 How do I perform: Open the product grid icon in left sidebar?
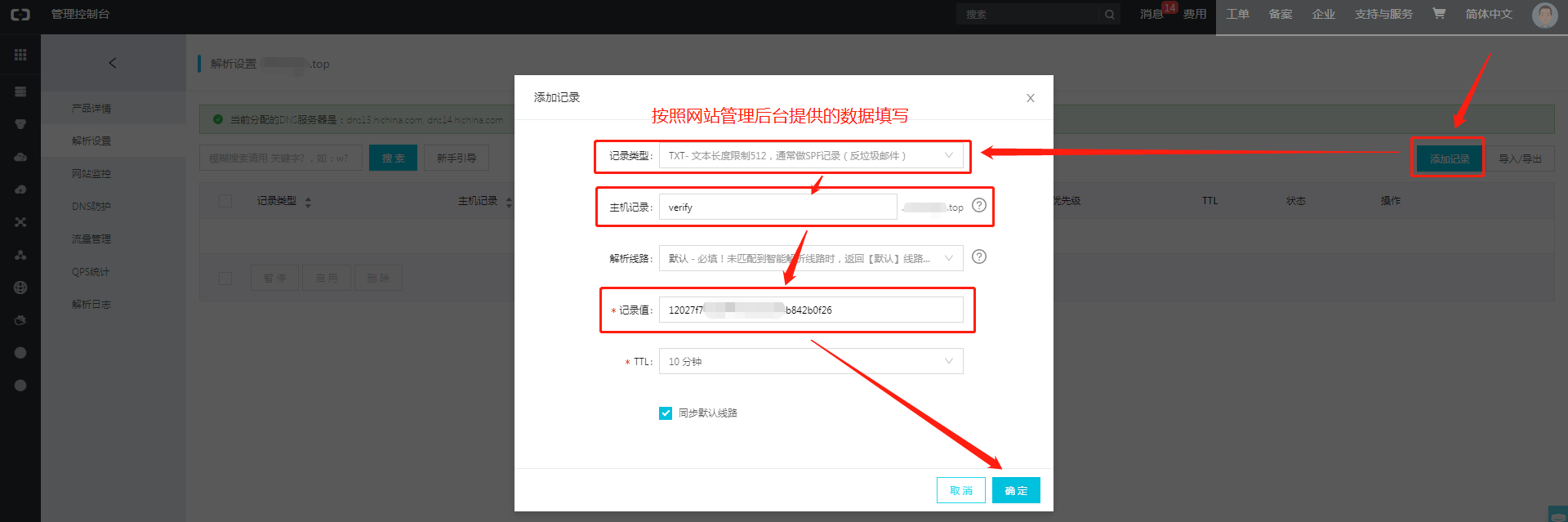click(x=20, y=55)
